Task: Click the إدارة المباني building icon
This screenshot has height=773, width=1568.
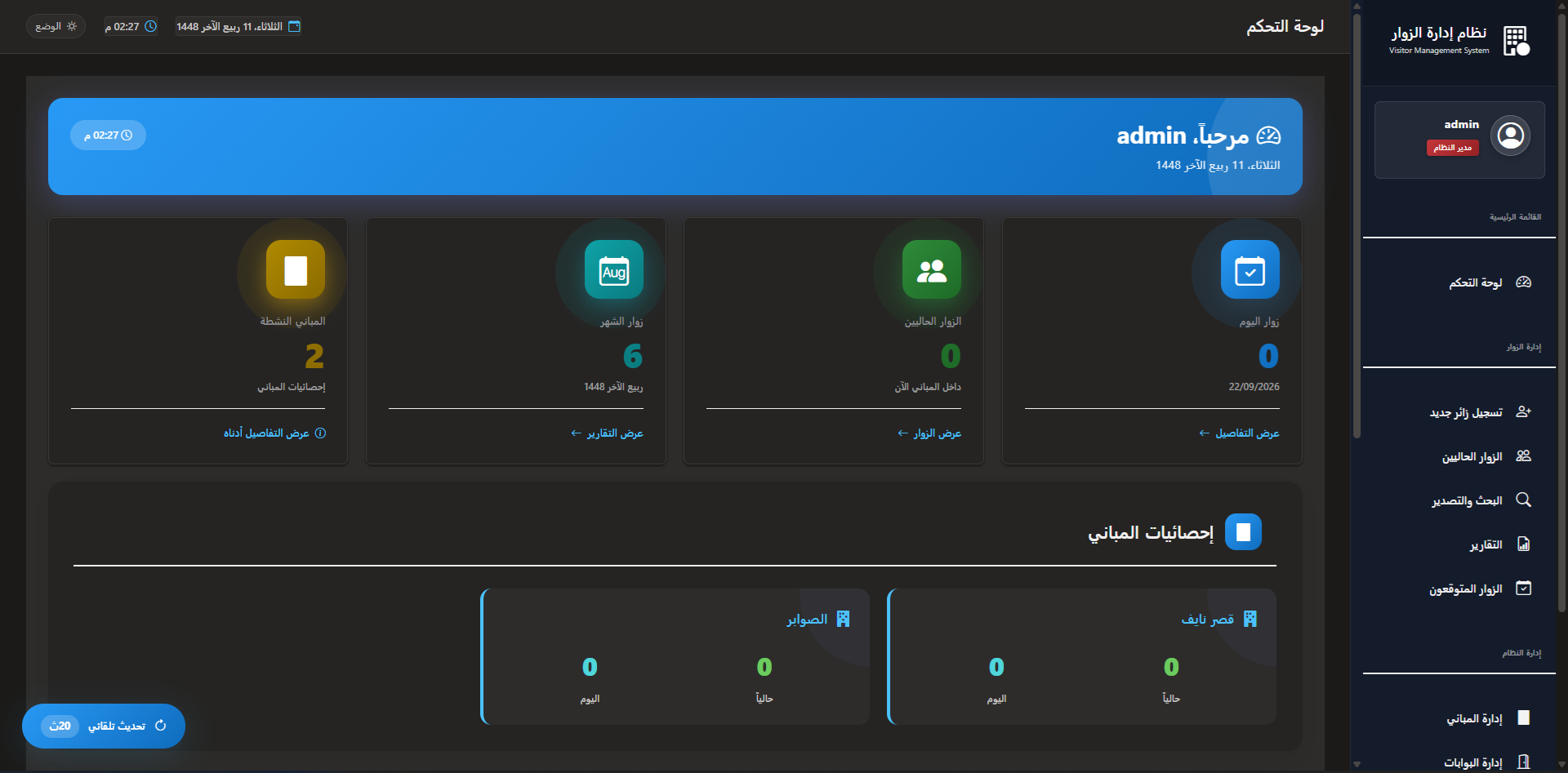Action: click(x=1523, y=718)
